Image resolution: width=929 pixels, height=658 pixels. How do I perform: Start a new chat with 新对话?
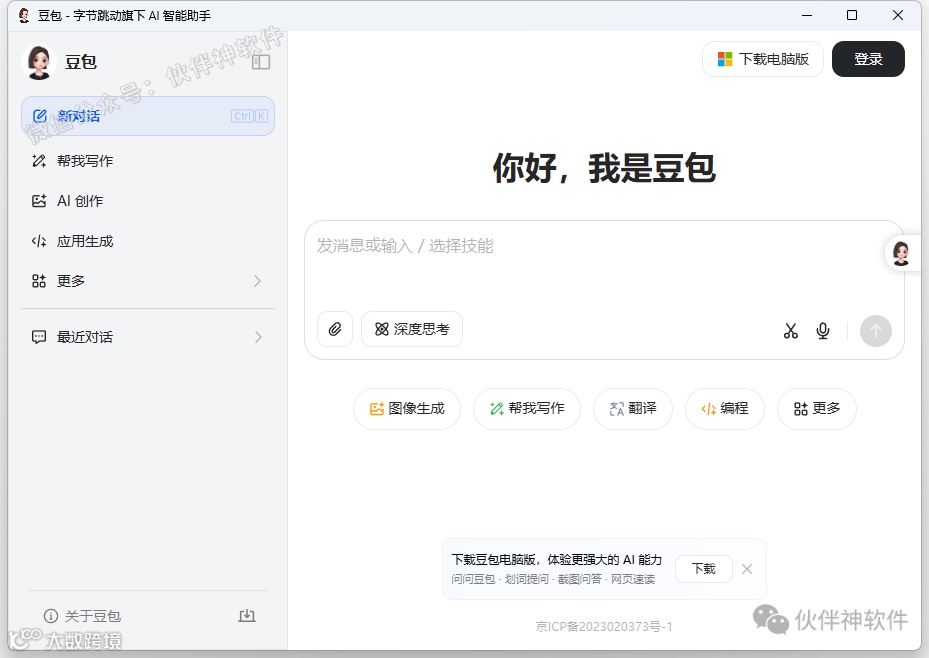pos(148,116)
